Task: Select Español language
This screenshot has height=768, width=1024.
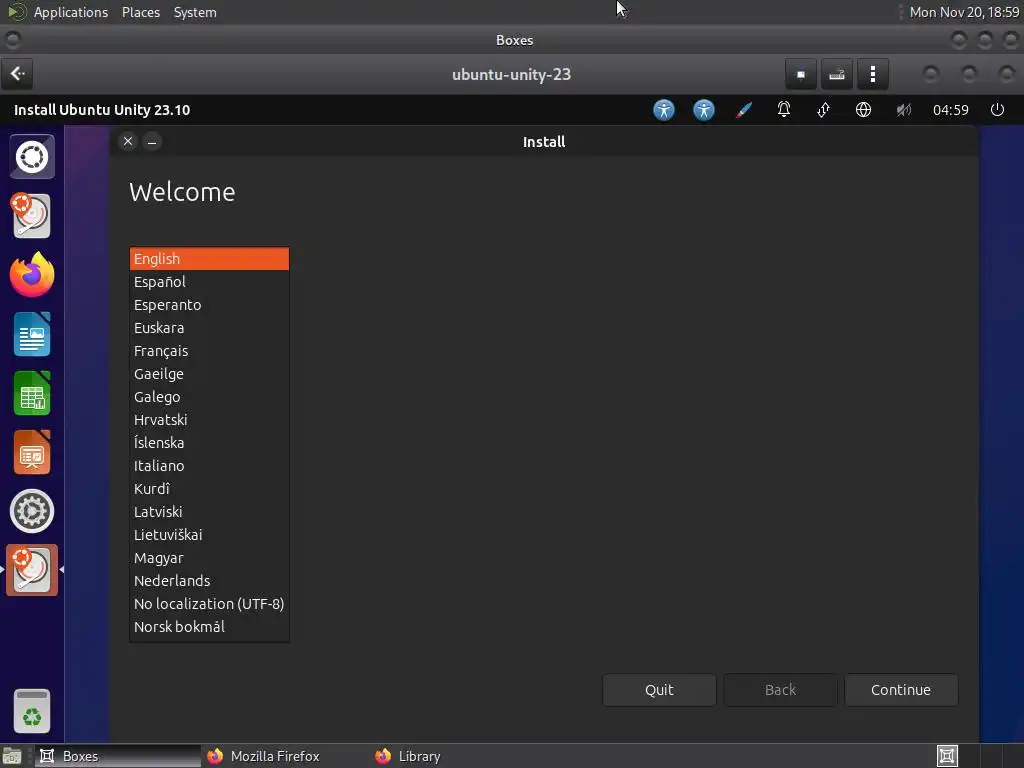Action: click(x=209, y=281)
